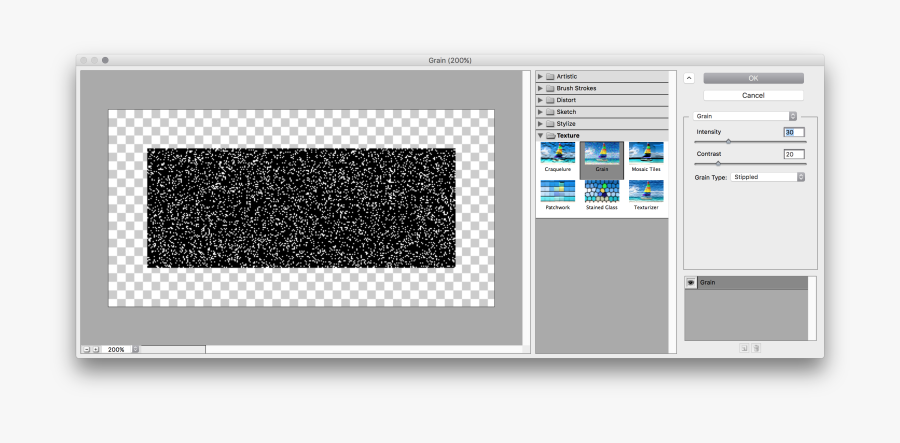This screenshot has width=900, height=443.
Task: Collapse the Texture filter folder
Action: 540,135
